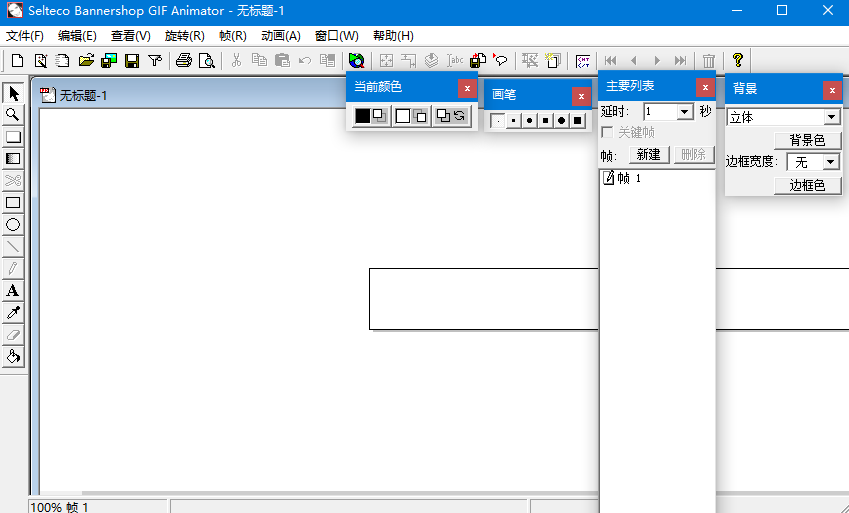Click the trash delete frame icon

[x=708, y=60]
